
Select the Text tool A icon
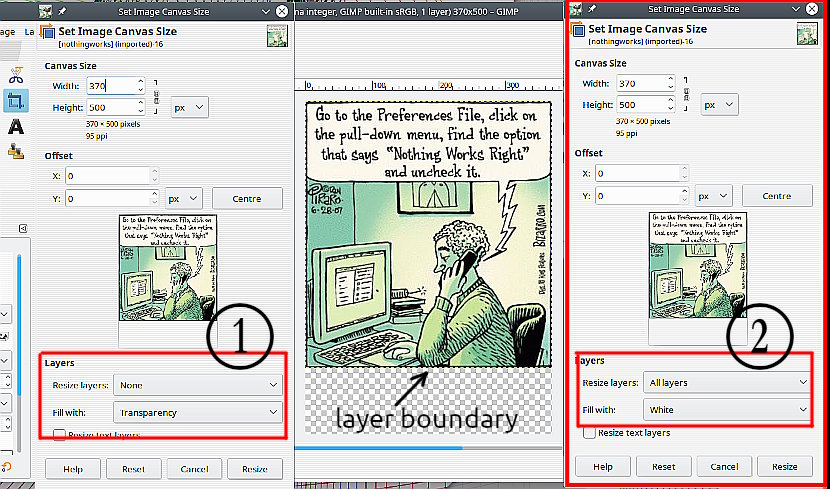coord(16,126)
